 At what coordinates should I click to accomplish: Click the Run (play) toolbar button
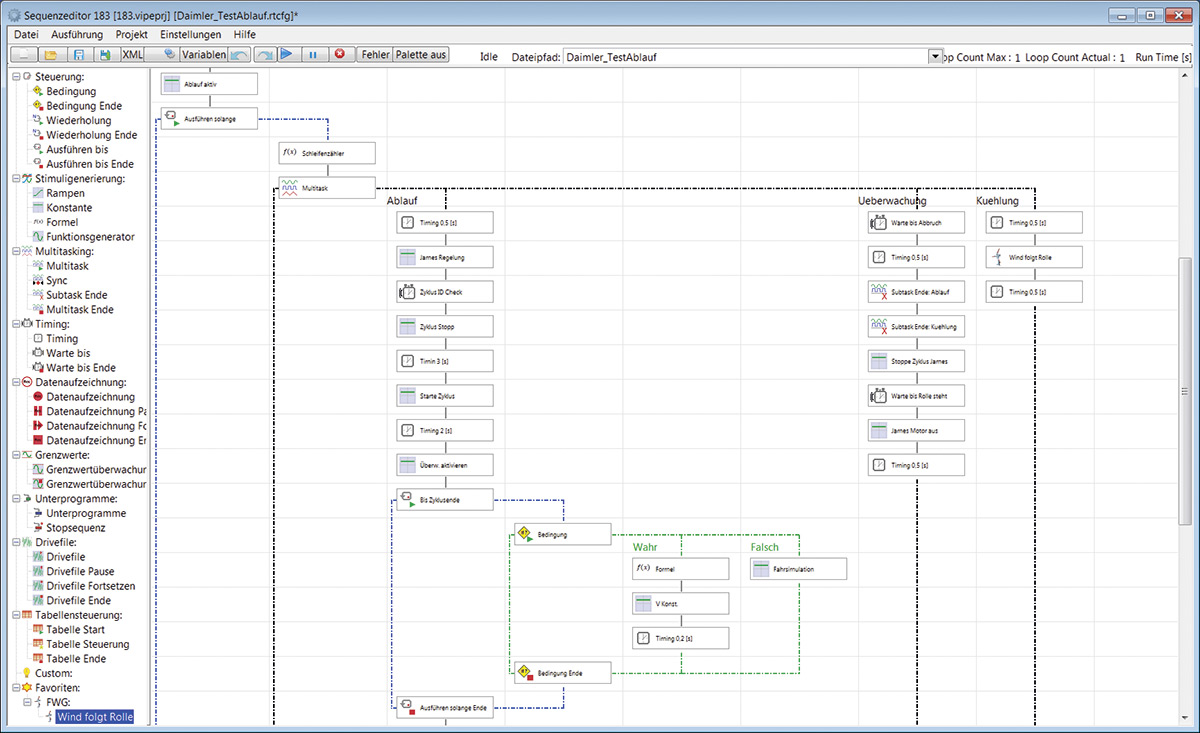pos(286,55)
